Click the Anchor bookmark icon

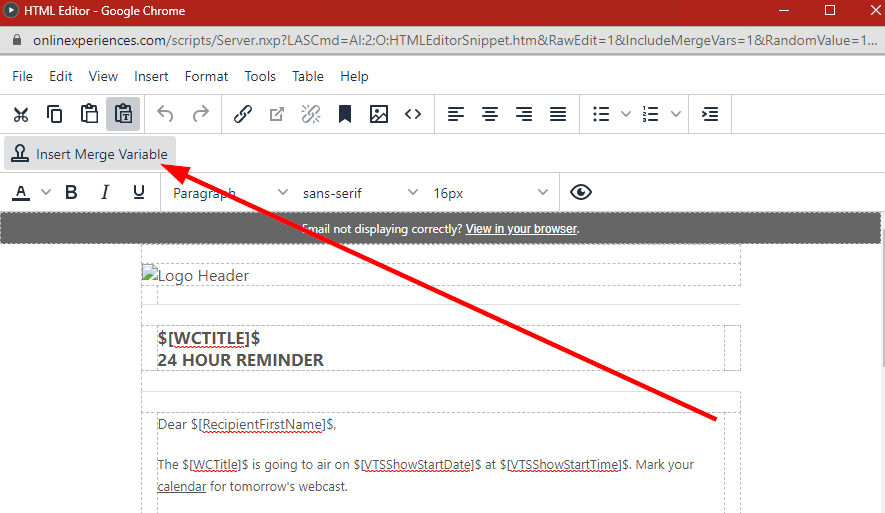345,115
